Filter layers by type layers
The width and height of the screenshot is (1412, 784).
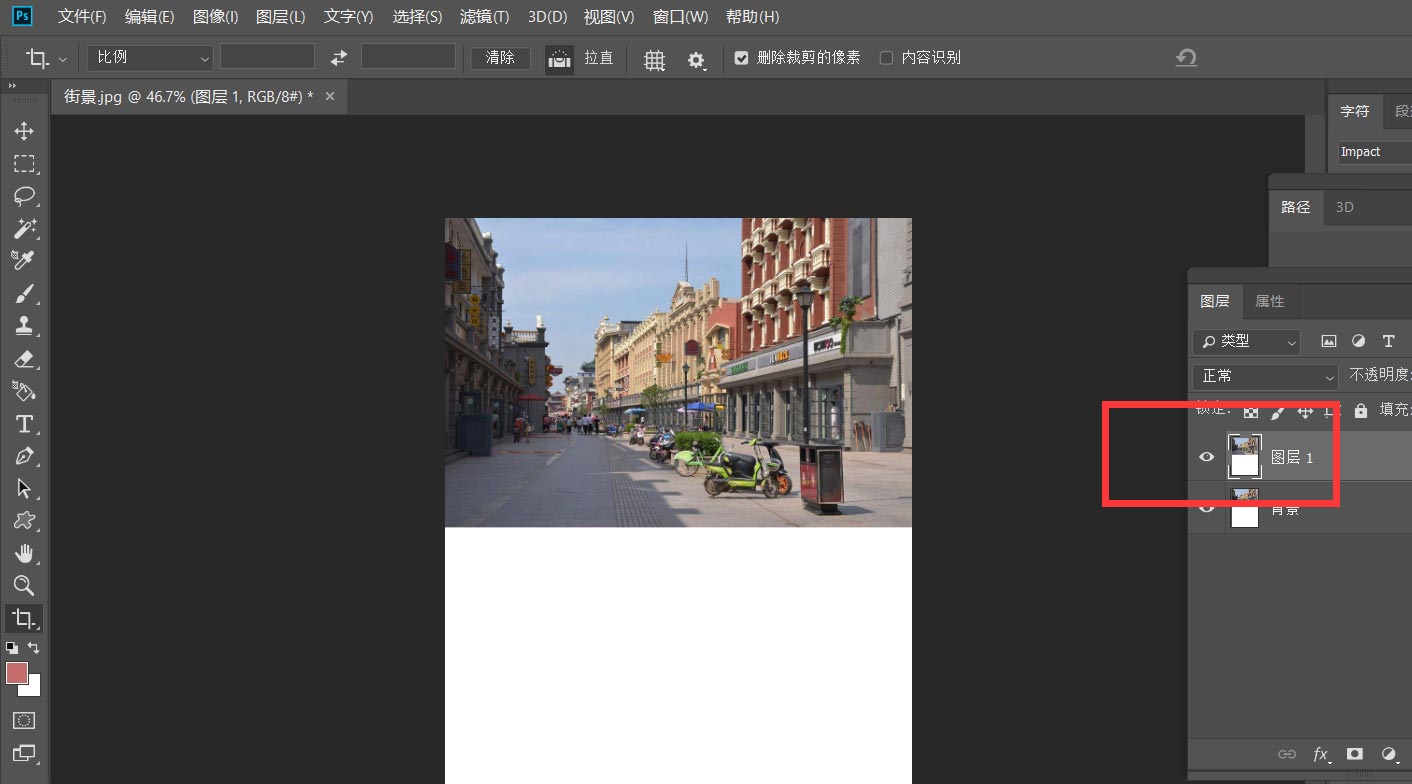[1388, 341]
